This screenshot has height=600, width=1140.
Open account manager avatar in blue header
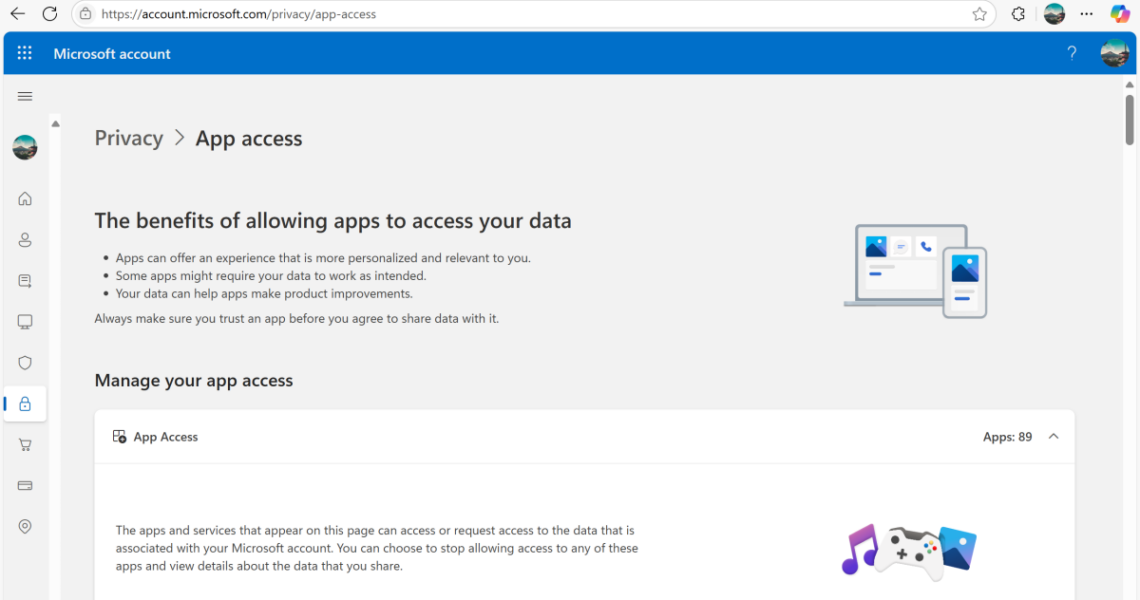click(1114, 53)
